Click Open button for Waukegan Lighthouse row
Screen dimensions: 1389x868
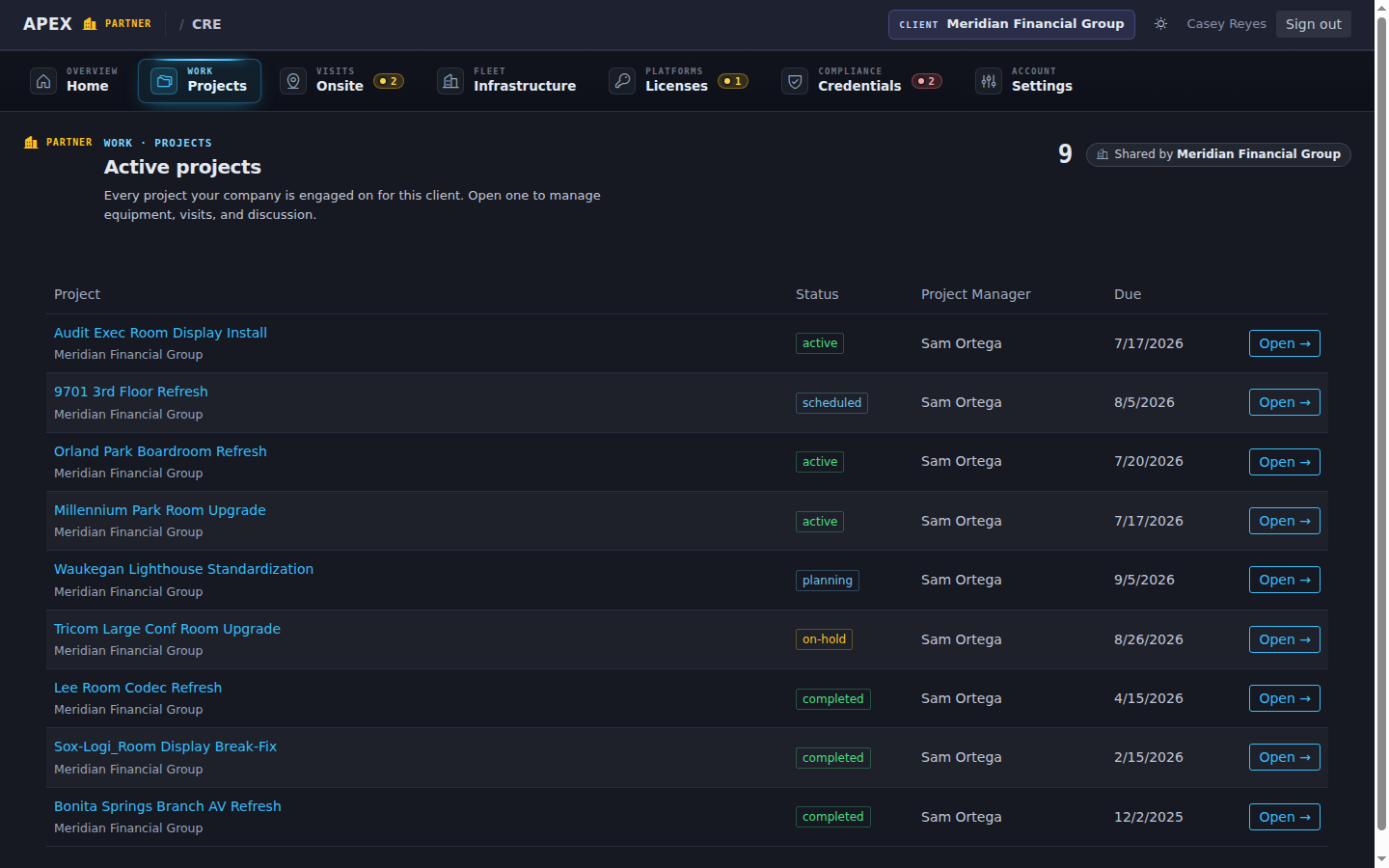(x=1284, y=580)
